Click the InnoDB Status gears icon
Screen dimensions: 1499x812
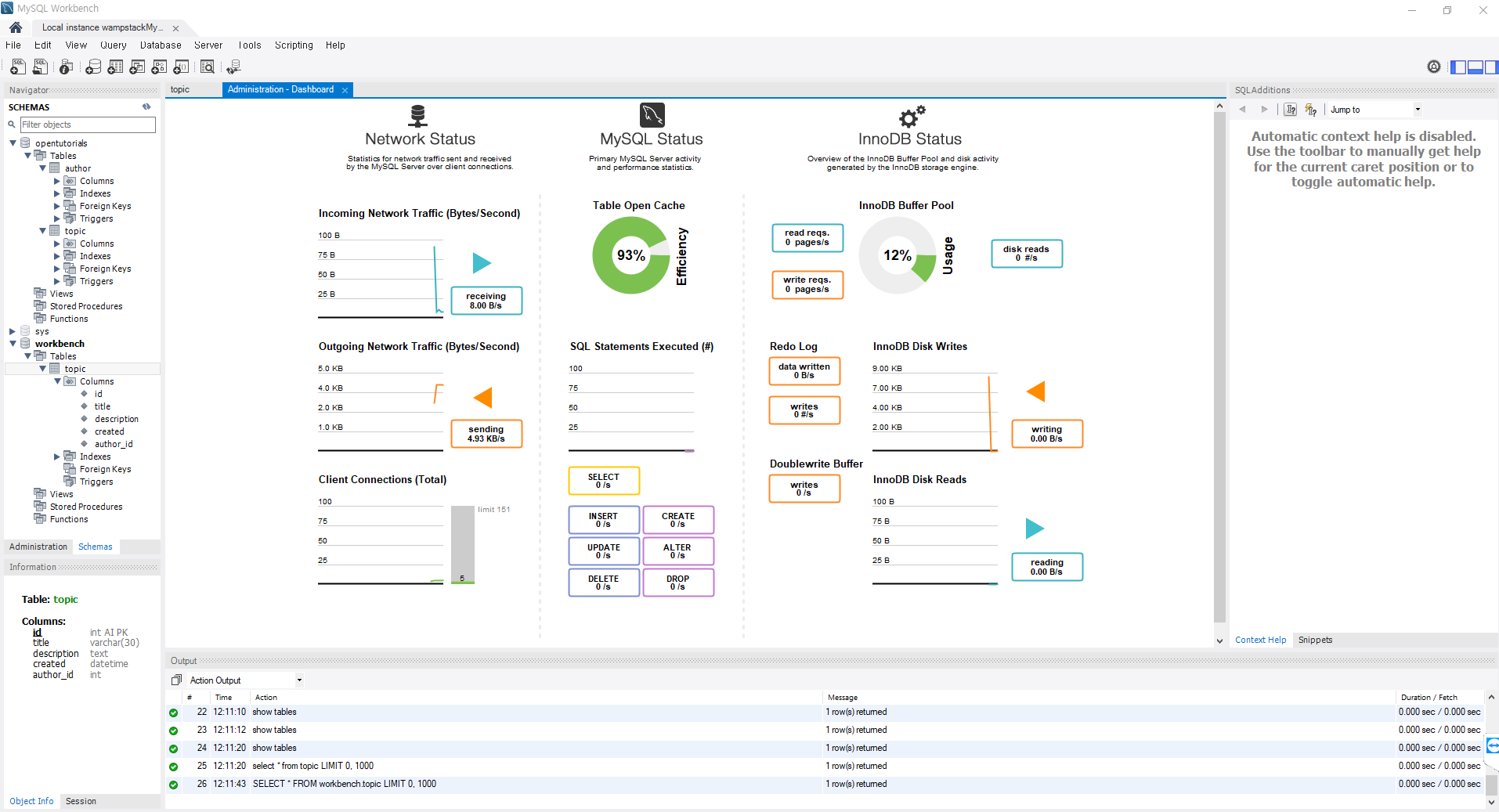pyautogui.click(x=912, y=117)
